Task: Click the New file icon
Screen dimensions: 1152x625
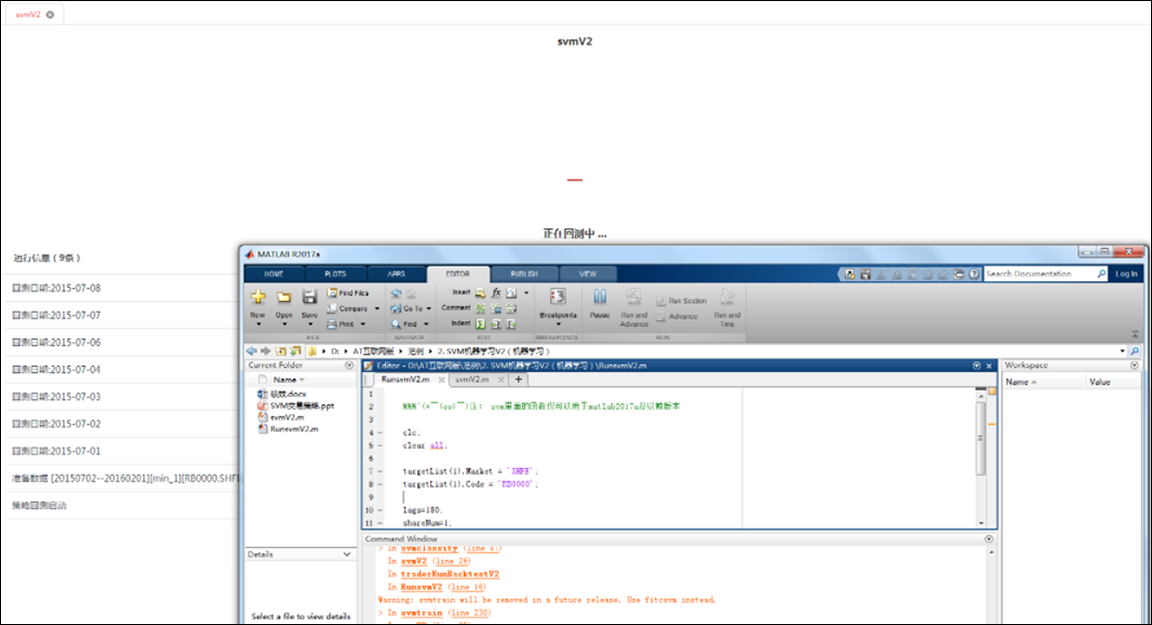Action: click(x=257, y=296)
